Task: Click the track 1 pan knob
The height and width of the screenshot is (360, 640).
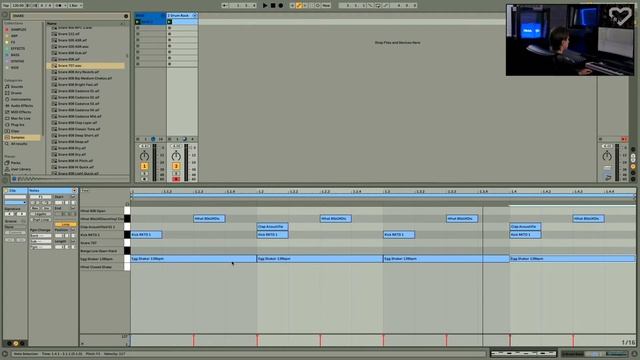Action: (x=144, y=156)
